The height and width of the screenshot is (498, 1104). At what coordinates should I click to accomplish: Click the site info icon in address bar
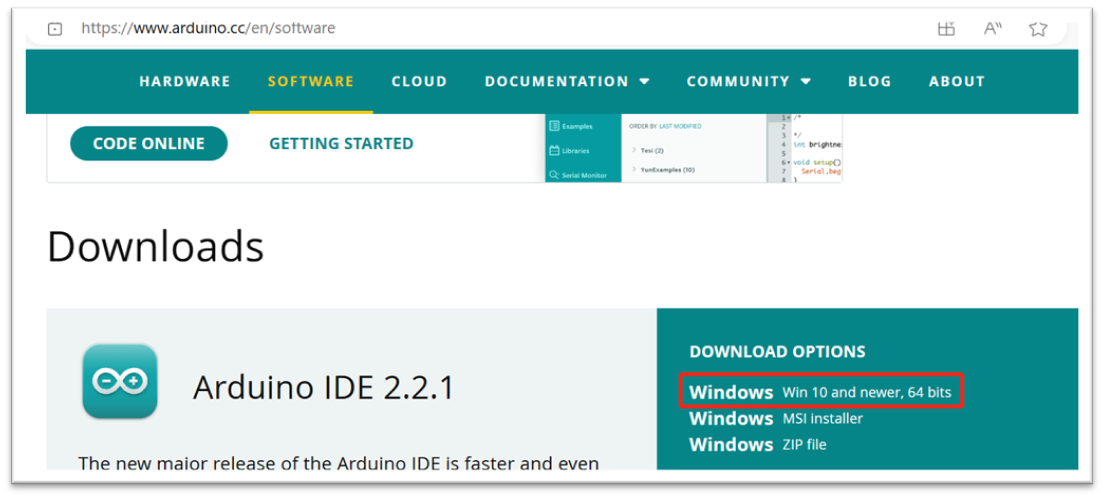(55, 29)
